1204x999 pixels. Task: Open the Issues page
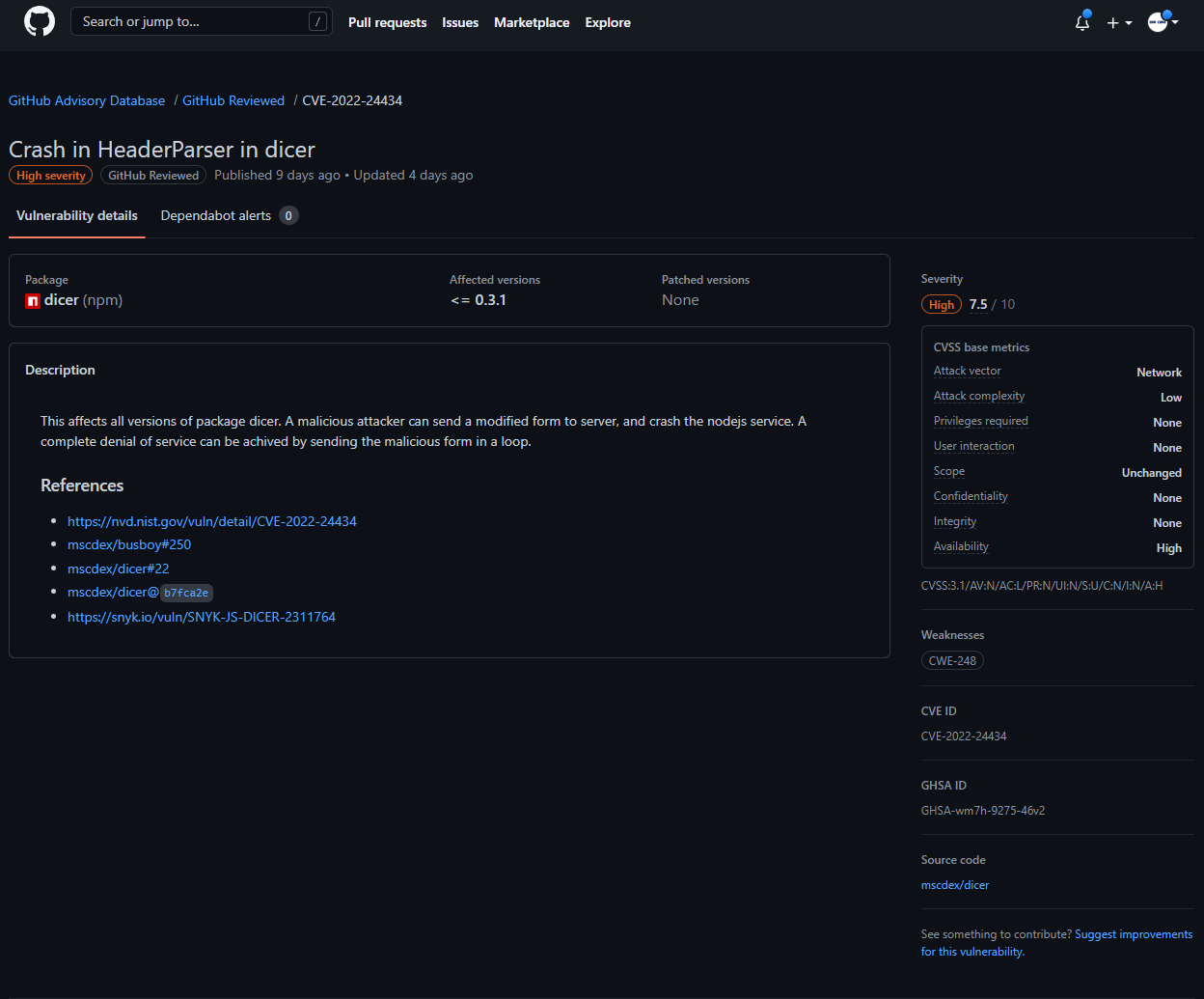point(460,22)
